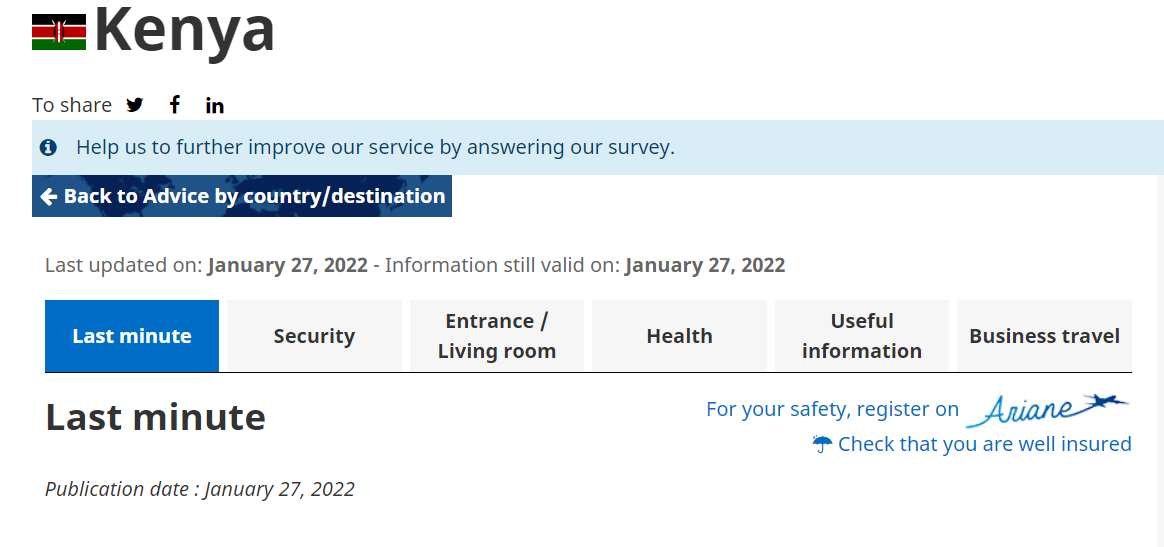The image size is (1164, 547).
Task: Click the bold 'Last minute' section heading
Action: click(x=155, y=417)
